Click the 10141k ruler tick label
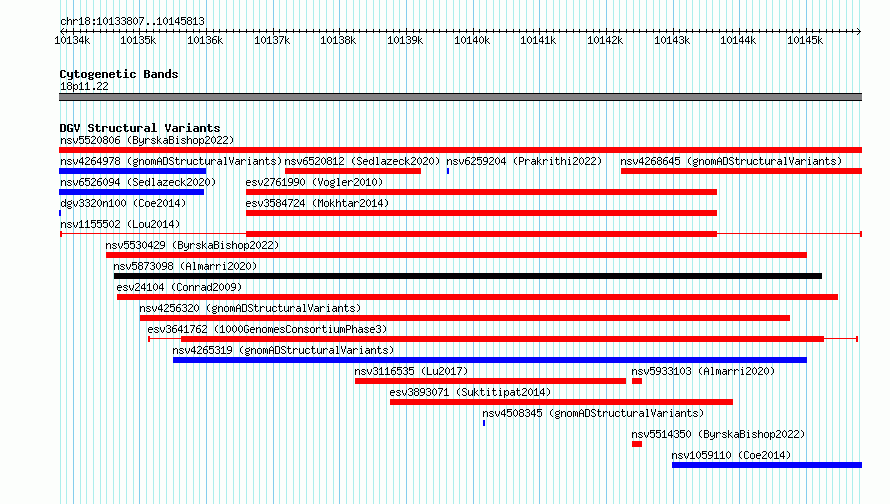The width and height of the screenshot is (890, 504). click(x=538, y=40)
